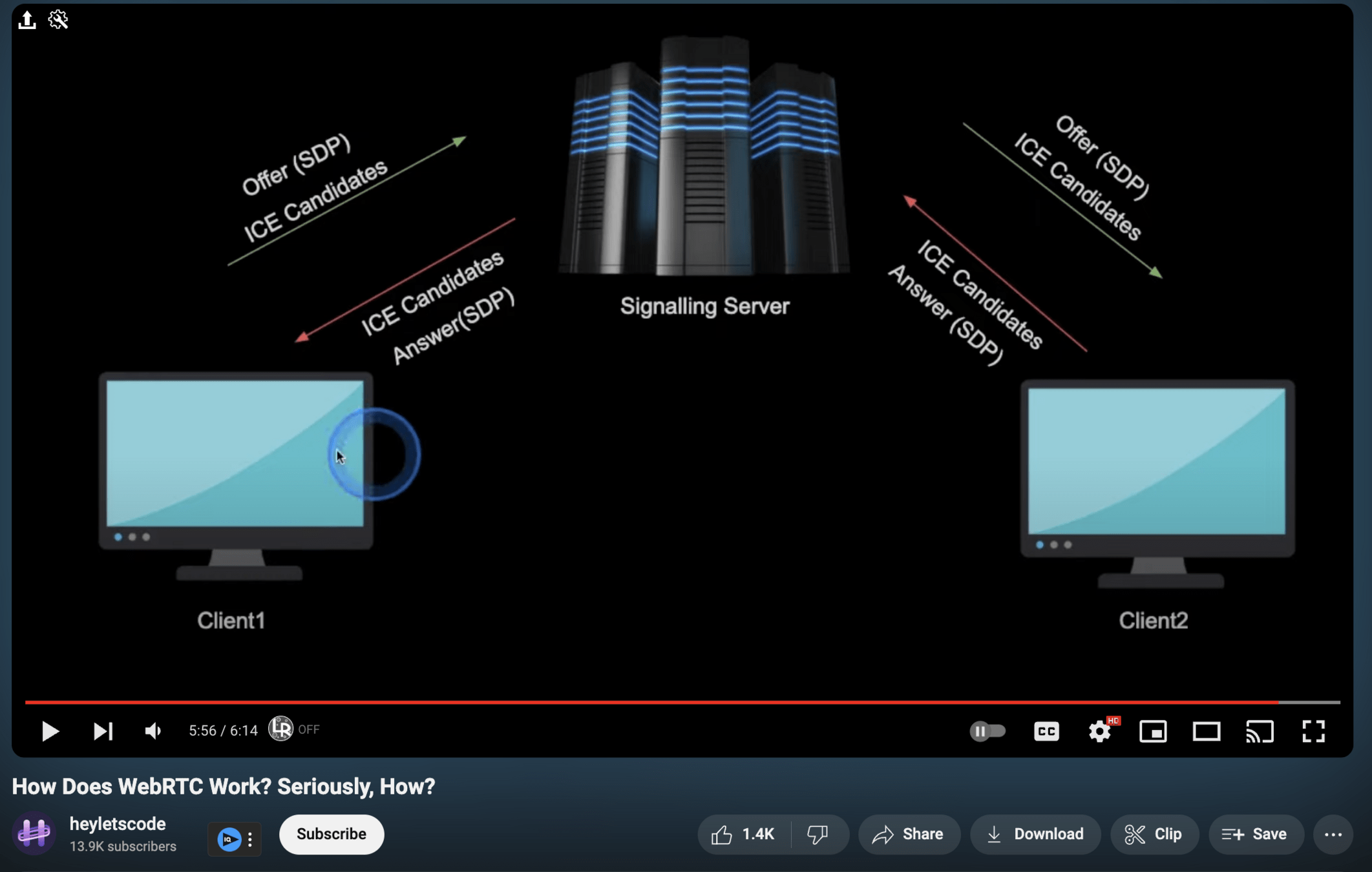Cast video to a TV
The height and width of the screenshot is (872, 1372).
pos(1260,731)
